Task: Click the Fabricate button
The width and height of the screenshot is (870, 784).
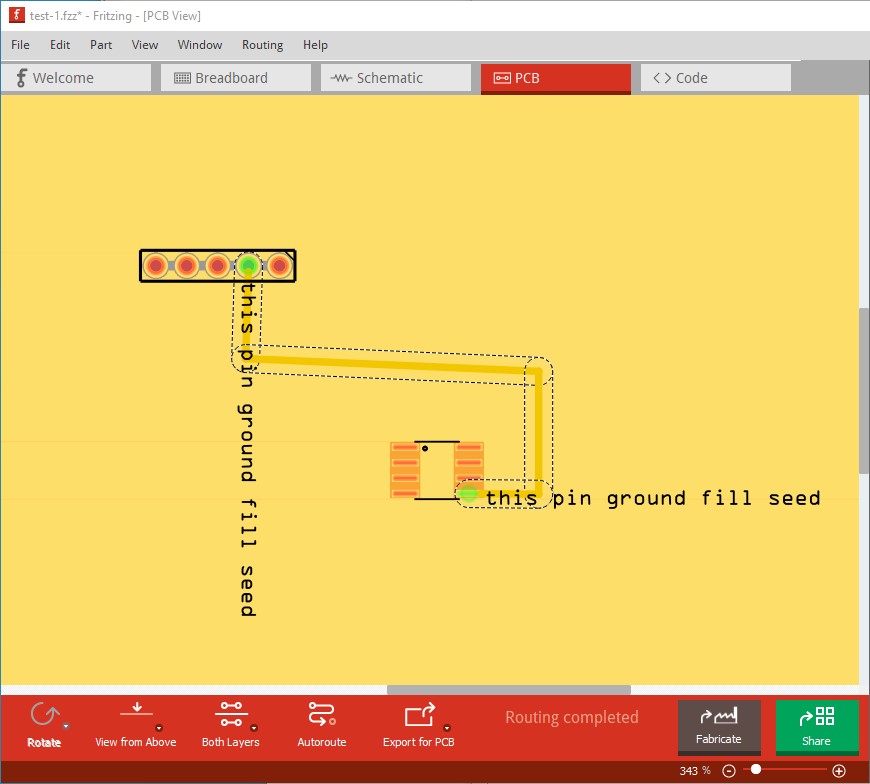Action: (x=719, y=726)
